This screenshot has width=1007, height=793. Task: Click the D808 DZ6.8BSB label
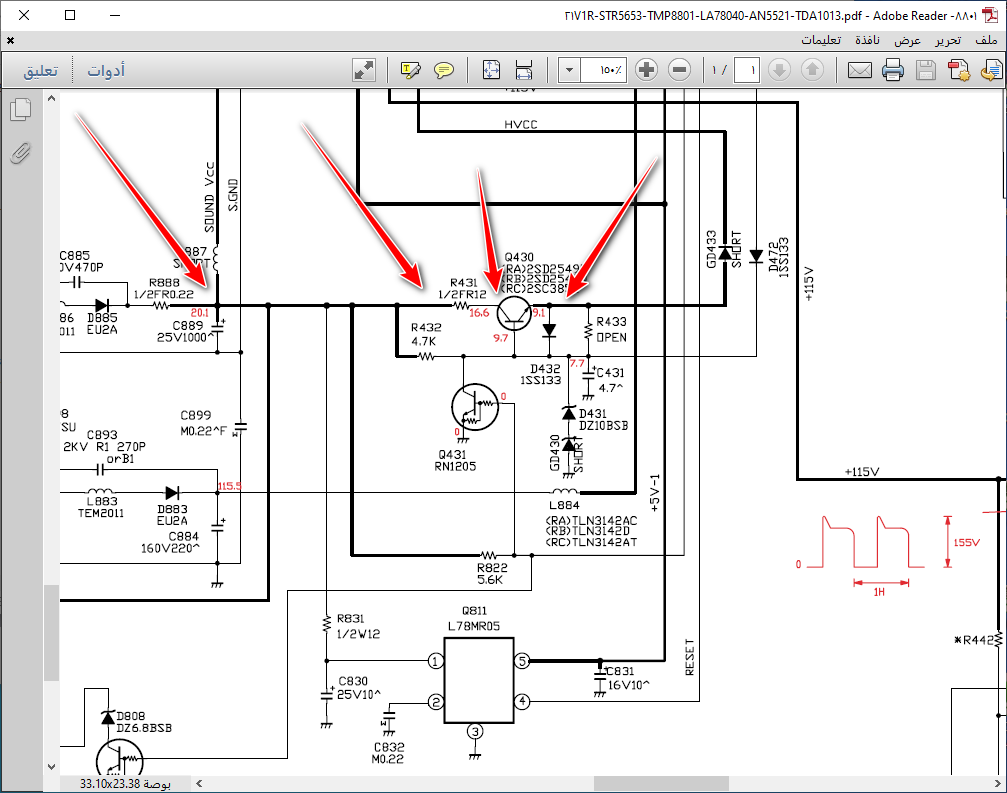click(x=144, y=722)
